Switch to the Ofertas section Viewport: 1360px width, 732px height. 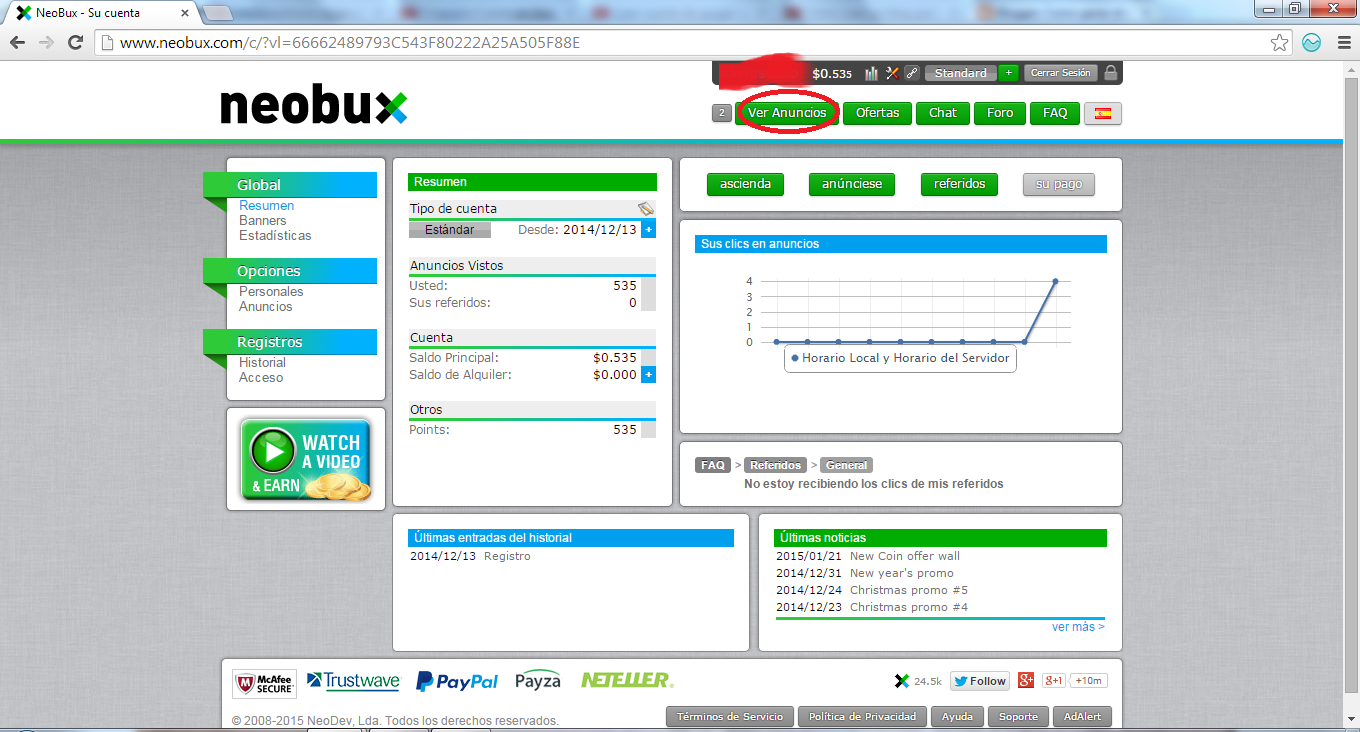pos(877,113)
